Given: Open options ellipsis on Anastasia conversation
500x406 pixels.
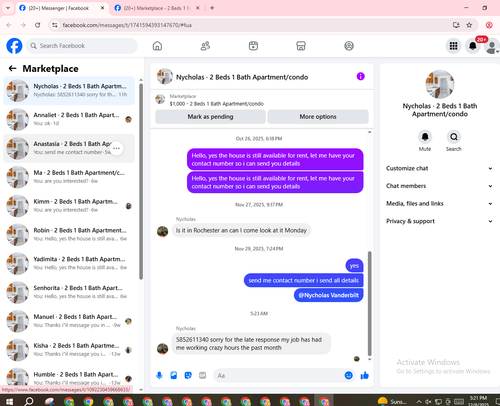Looking at the screenshot, I should (116, 148).
